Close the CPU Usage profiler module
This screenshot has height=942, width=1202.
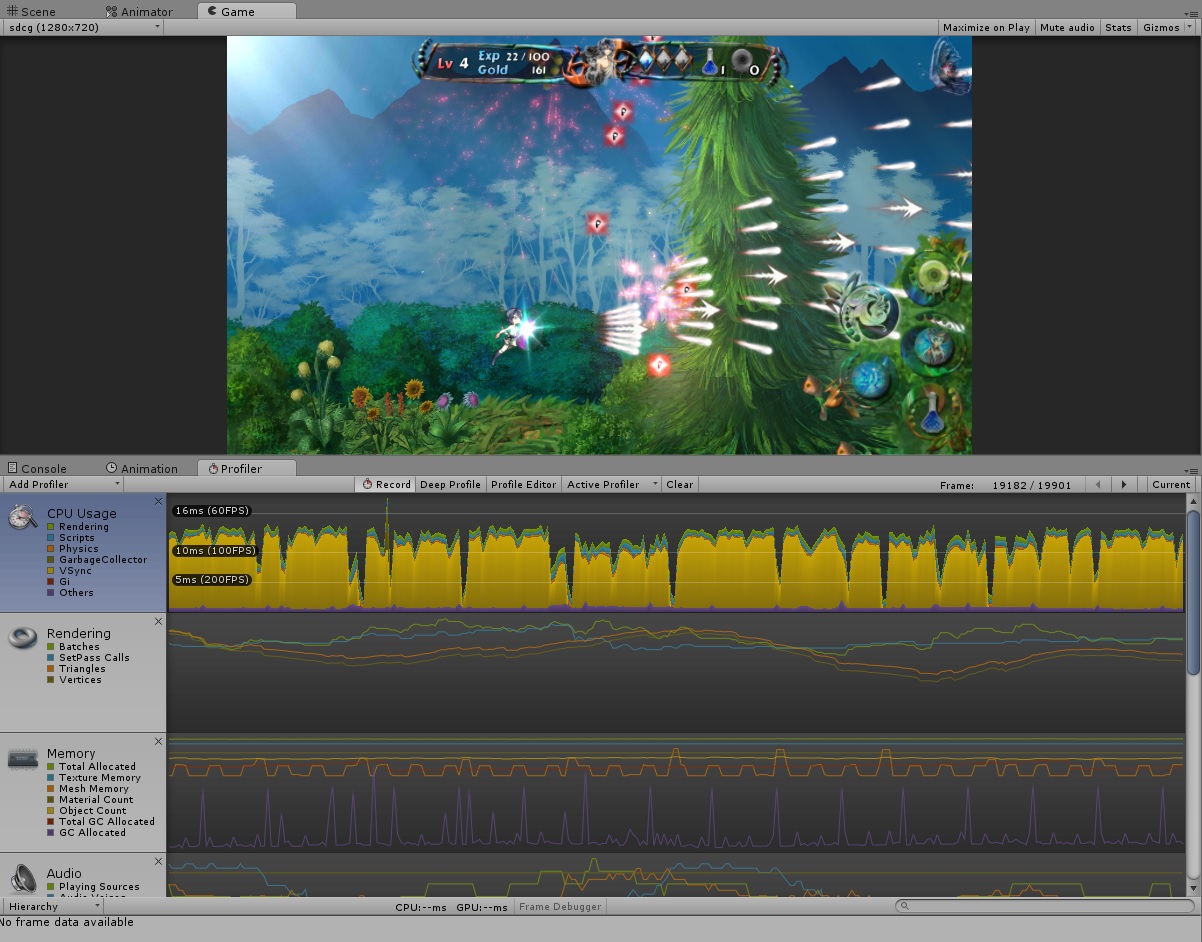pos(158,501)
